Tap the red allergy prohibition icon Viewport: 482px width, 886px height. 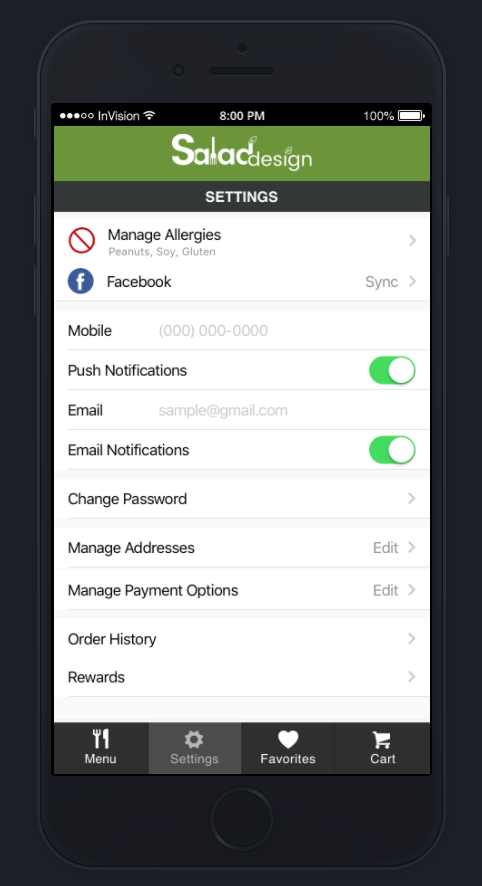click(81, 240)
